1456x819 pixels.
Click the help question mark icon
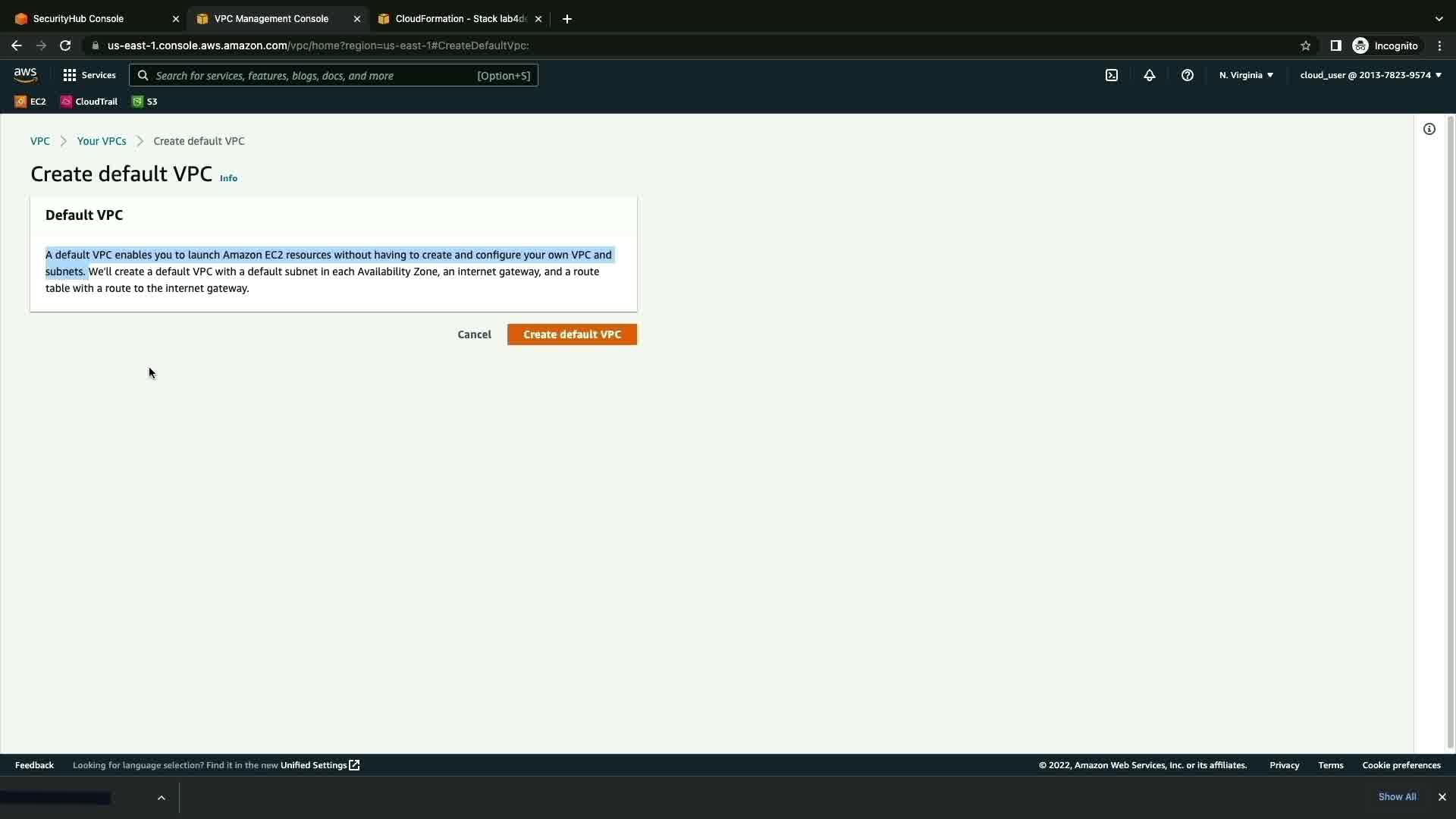coord(1187,75)
